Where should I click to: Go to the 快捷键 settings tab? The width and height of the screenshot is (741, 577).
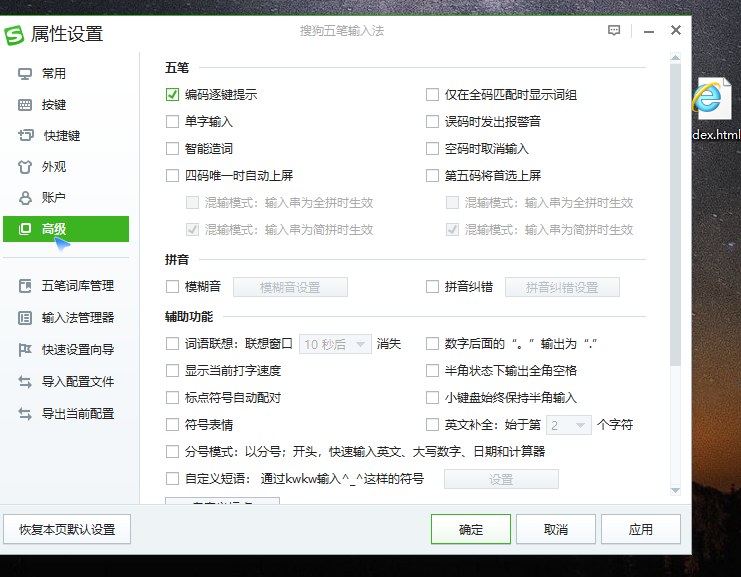[x=66, y=136]
